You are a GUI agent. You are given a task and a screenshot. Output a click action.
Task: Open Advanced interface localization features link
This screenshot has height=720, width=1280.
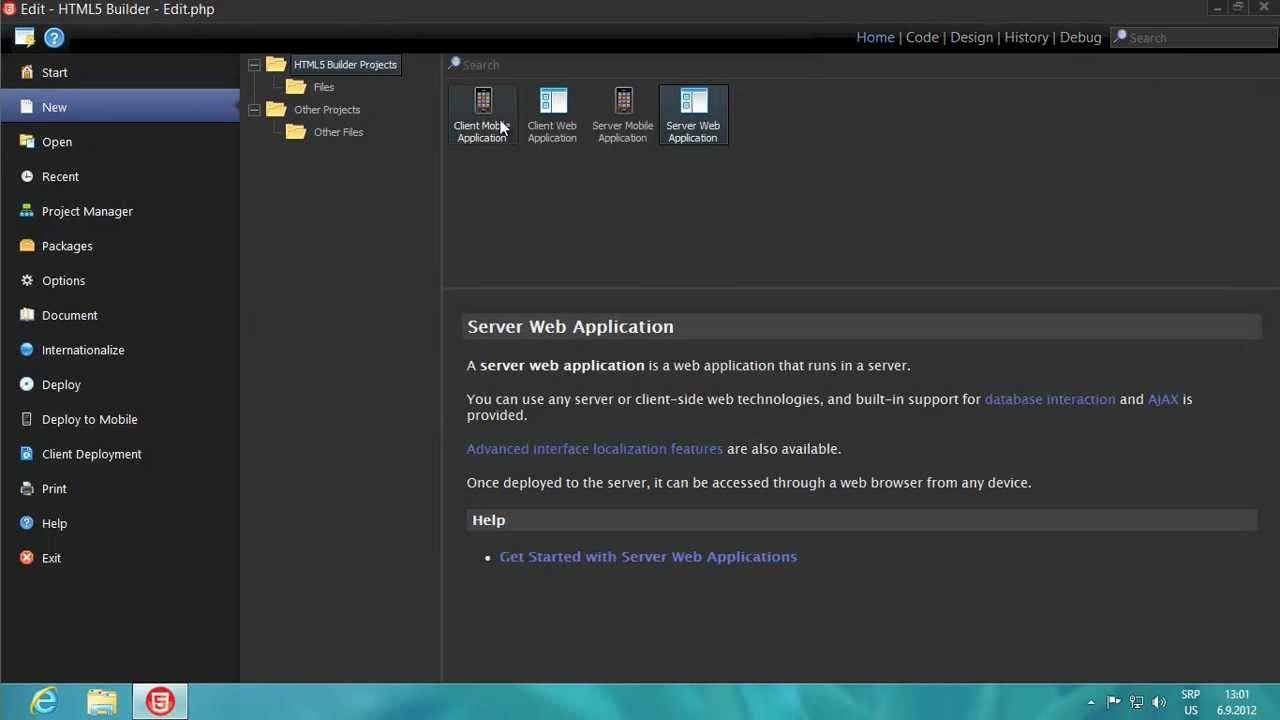point(594,449)
